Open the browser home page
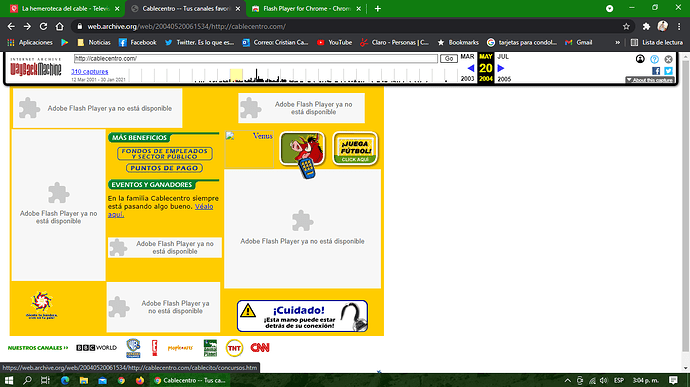690x387 pixels. [59, 26]
